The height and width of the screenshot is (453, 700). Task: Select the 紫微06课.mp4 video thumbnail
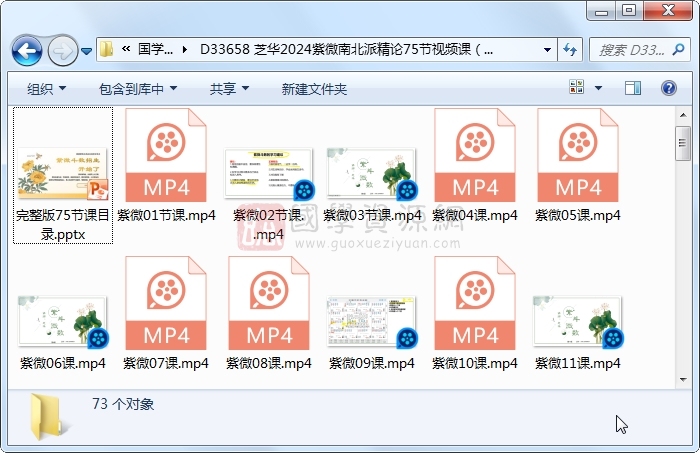63,321
